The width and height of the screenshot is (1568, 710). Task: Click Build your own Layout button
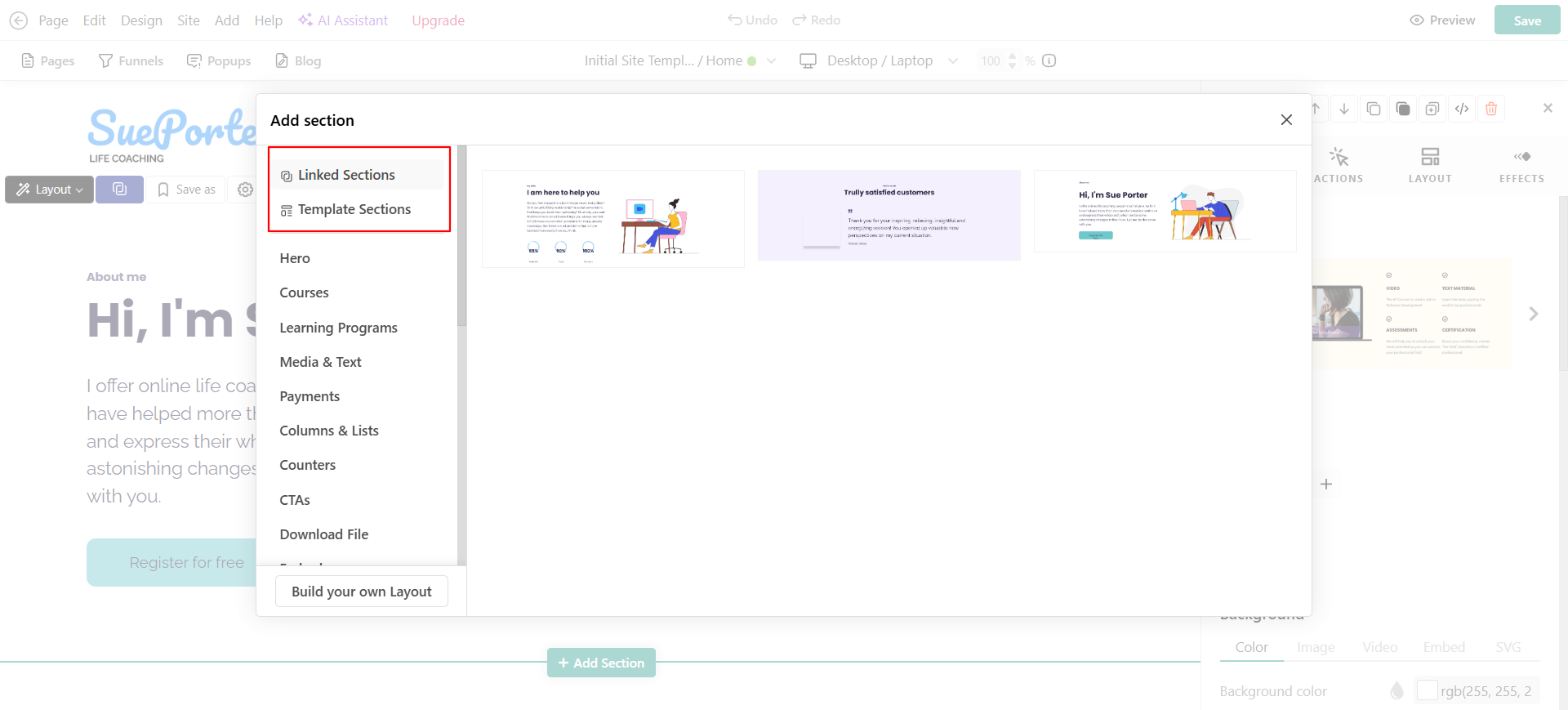coord(361,592)
